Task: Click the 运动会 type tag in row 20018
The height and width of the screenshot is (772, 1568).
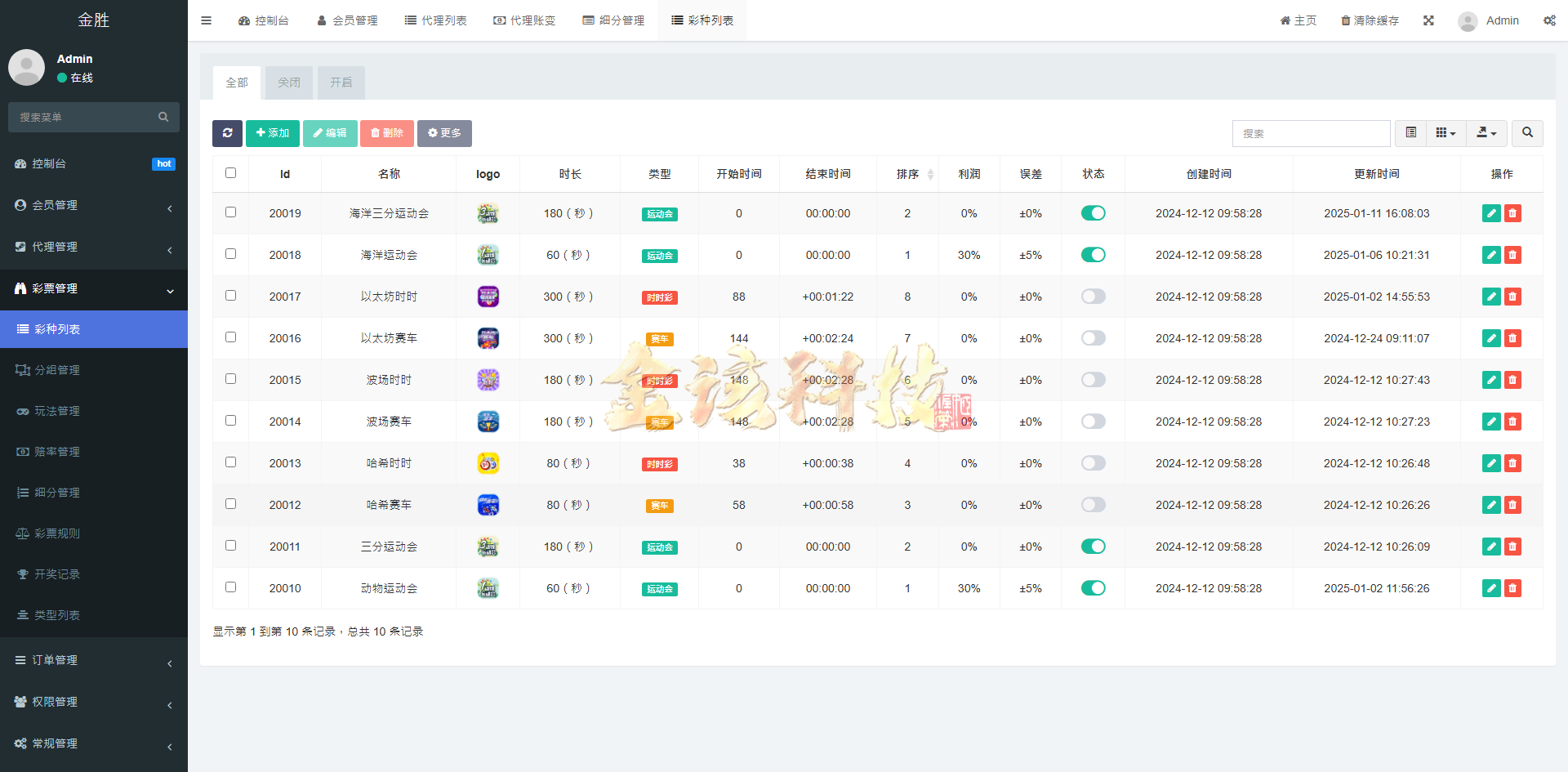Action: tap(660, 256)
